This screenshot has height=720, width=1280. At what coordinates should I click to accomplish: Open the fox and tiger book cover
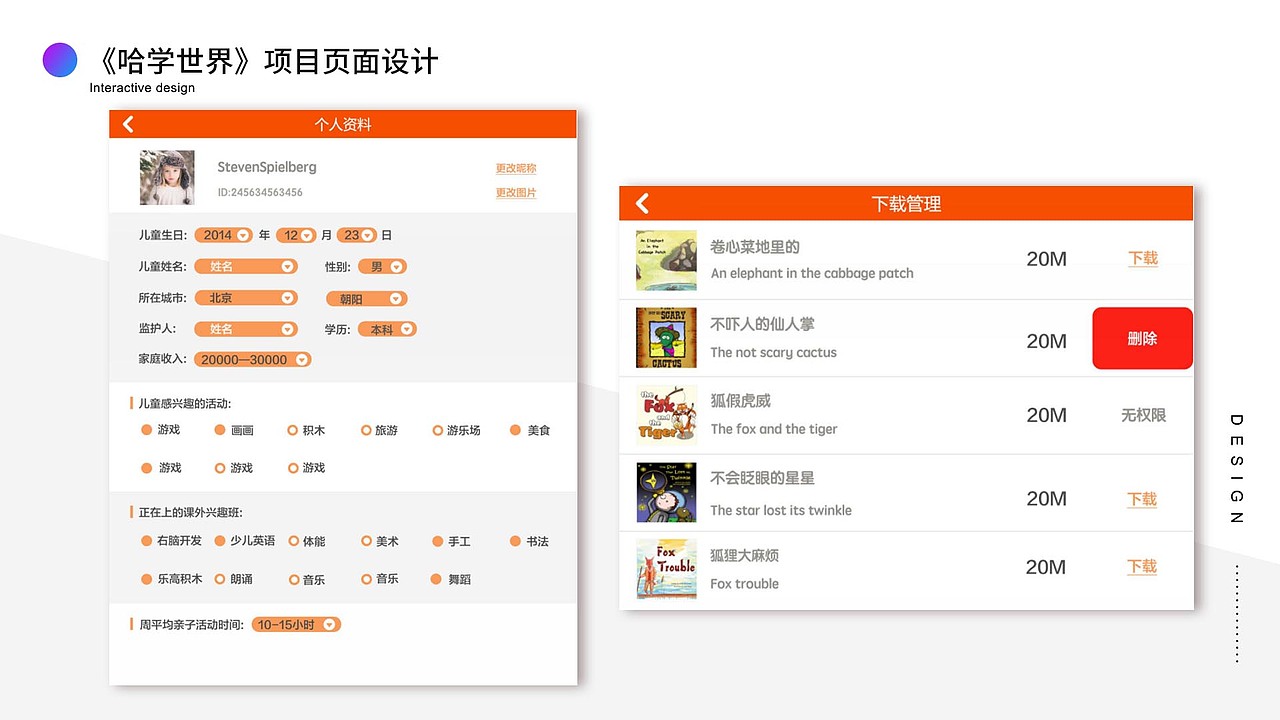pos(666,414)
